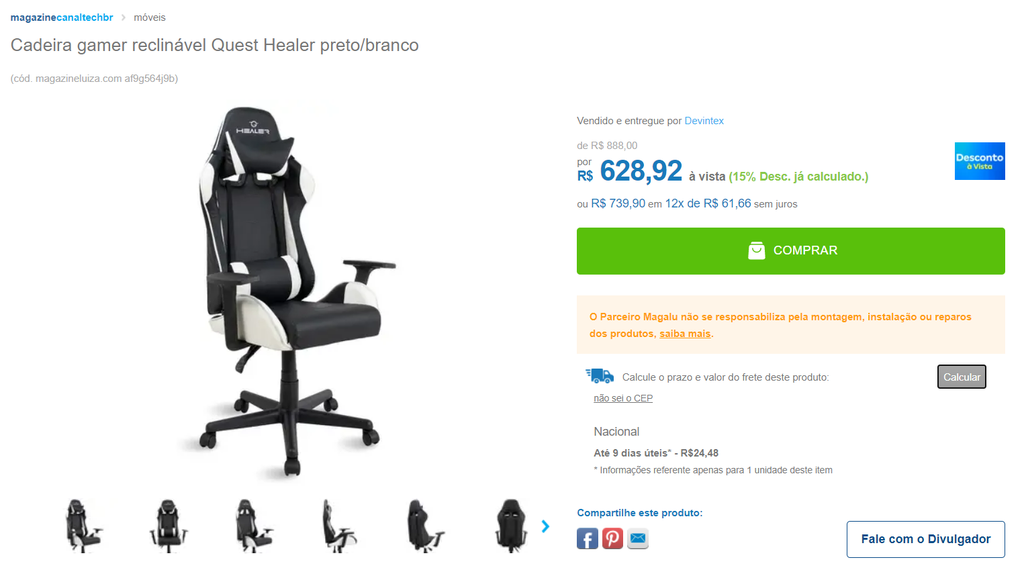
Task: Share product via Pinterest icon
Action: click(612, 539)
